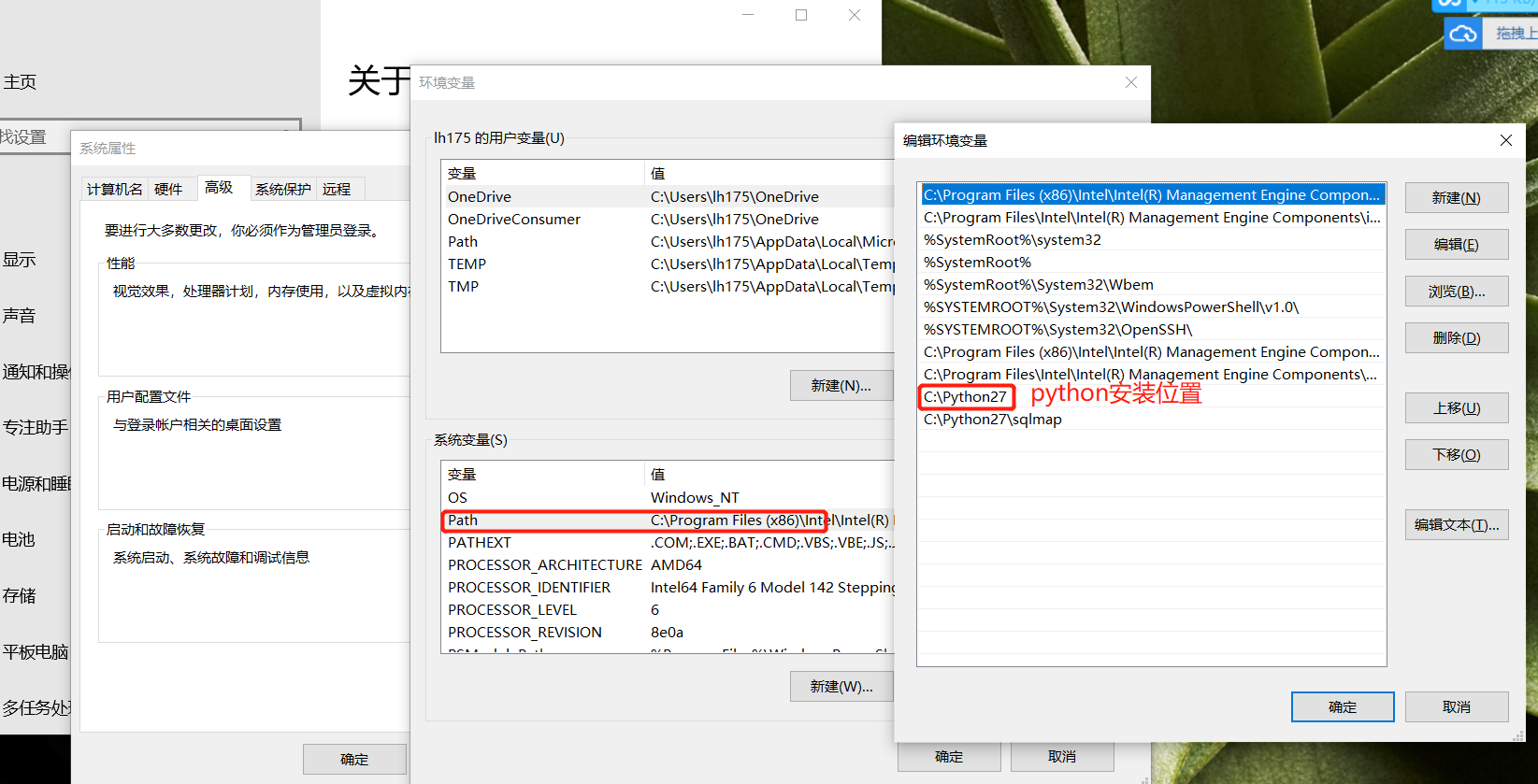Image resolution: width=1538 pixels, height=784 pixels.
Task: Move entry down with 下移(O)
Action: coord(1456,455)
